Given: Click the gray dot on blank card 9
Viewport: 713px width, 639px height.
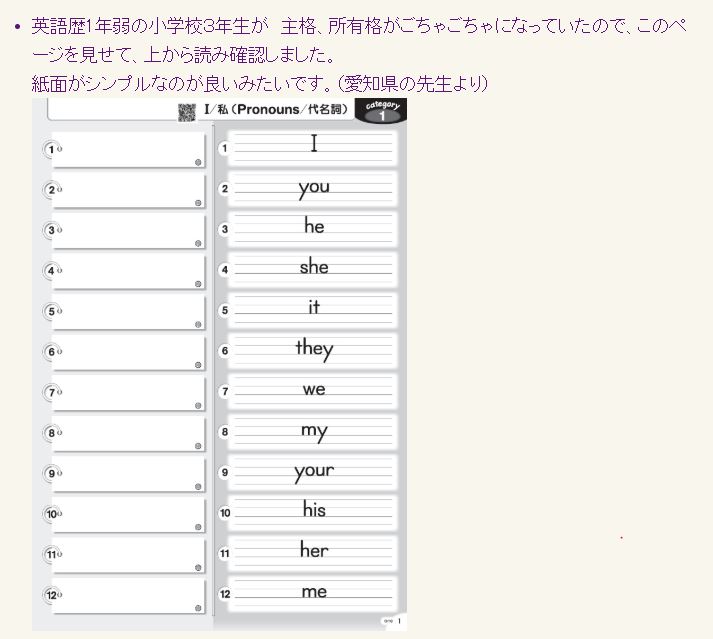Looking at the screenshot, I should point(198,486).
